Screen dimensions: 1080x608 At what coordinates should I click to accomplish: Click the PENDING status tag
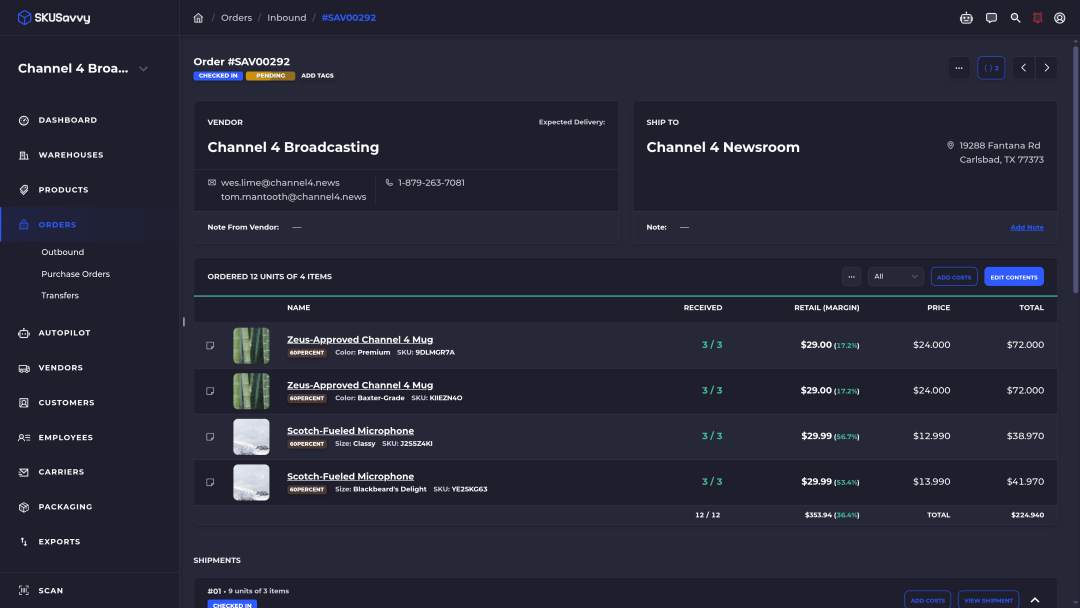pos(271,76)
